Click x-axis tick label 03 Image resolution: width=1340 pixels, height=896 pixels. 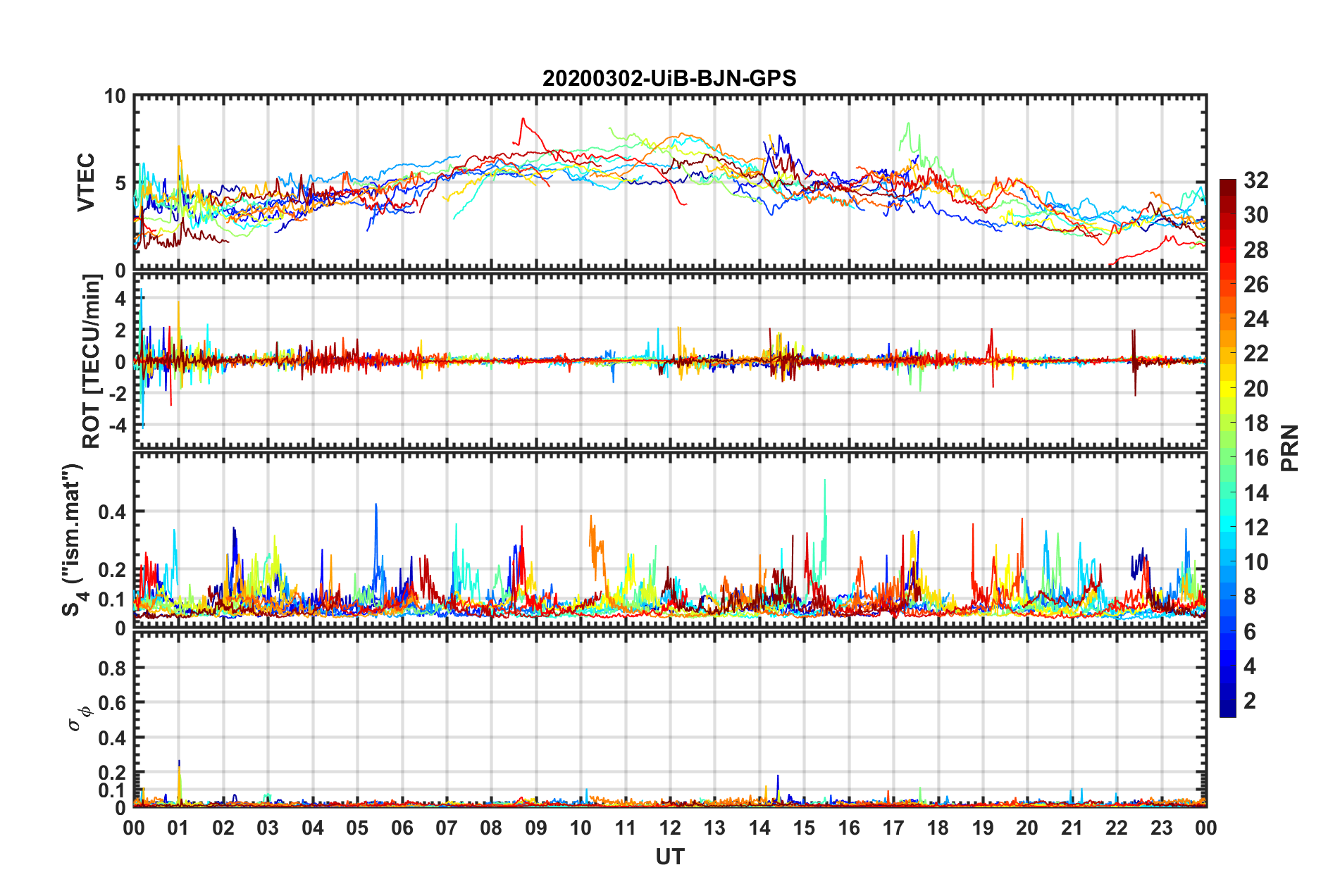[x=268, y=828]
